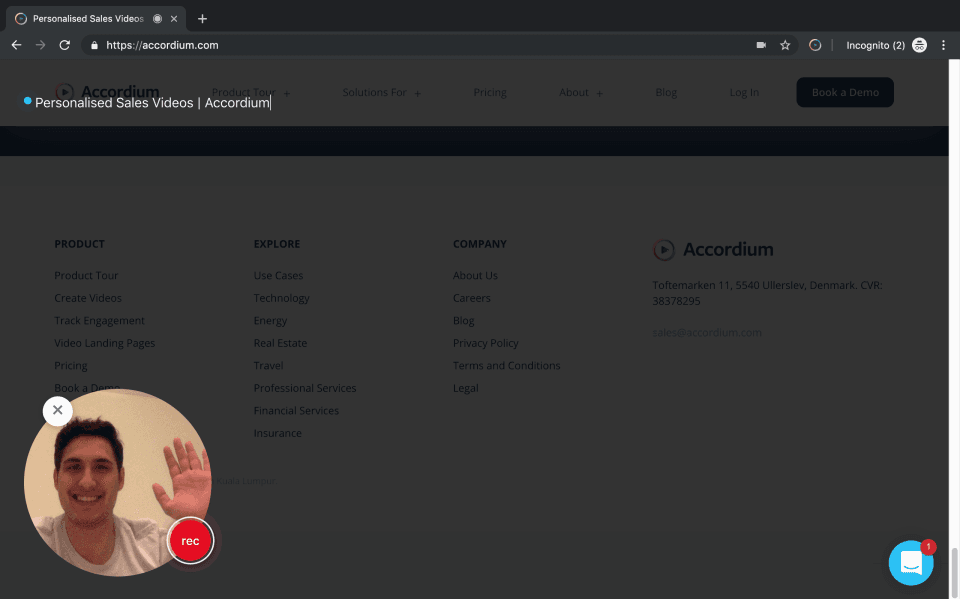Expand the About nav menu
The height and width of the screenshot is (599, 960).
pyautogui.click(x=581, y=92)
